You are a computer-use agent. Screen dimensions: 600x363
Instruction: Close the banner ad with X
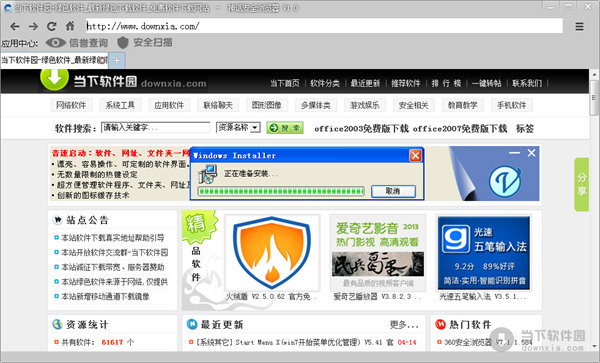[x=531, y=153]
